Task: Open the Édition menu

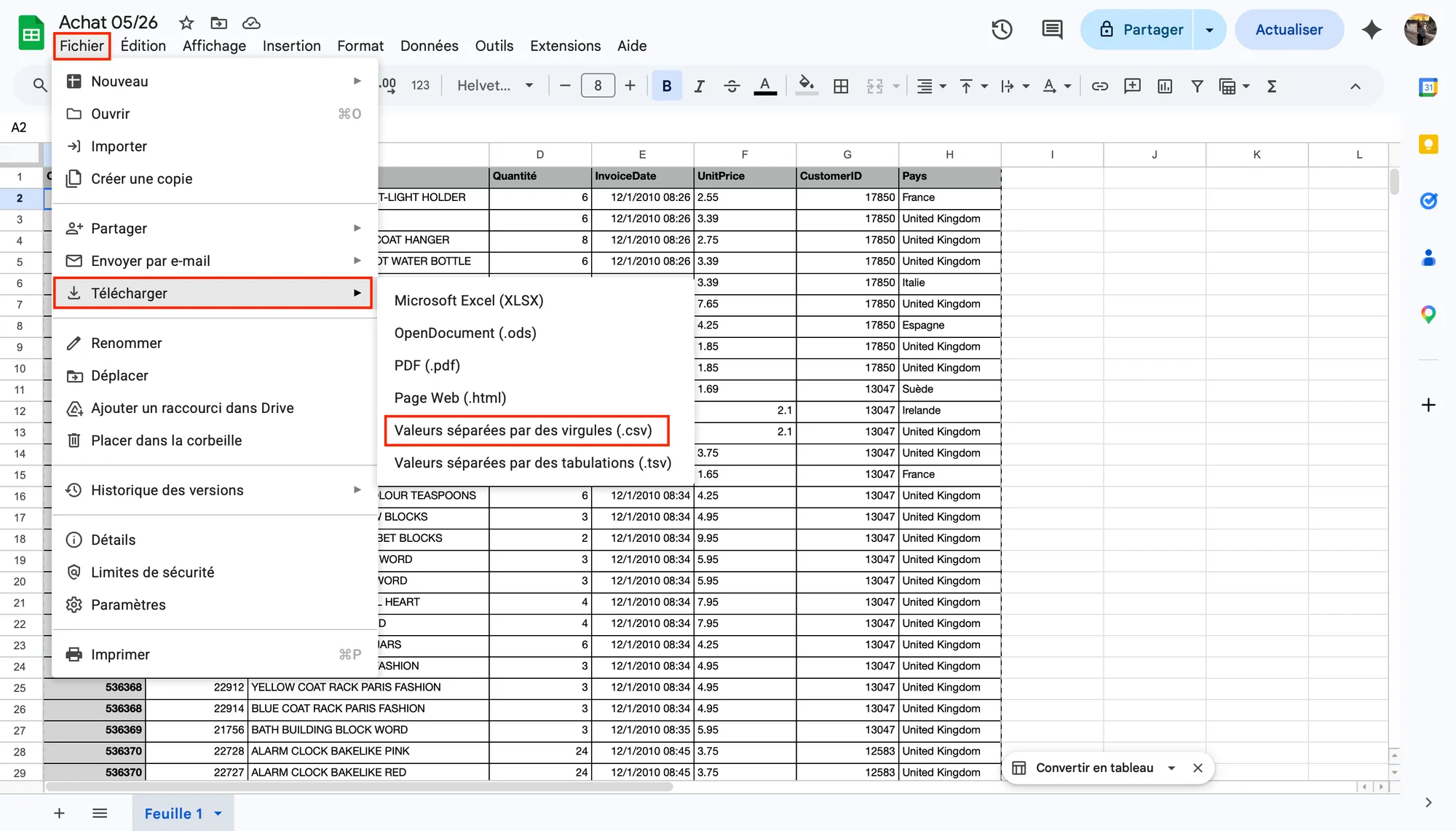Action: pyautogui.click(x=143, y=46)
